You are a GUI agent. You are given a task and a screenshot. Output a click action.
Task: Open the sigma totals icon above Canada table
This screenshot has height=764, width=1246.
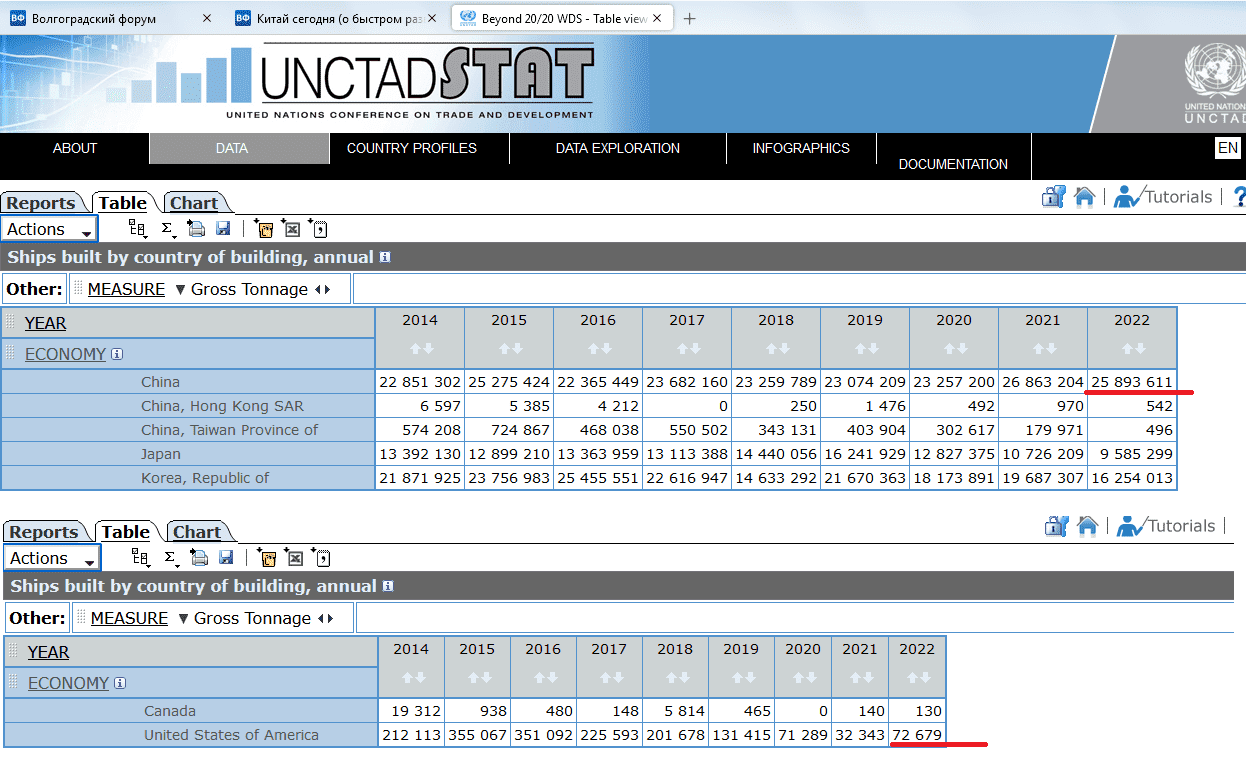171,558
